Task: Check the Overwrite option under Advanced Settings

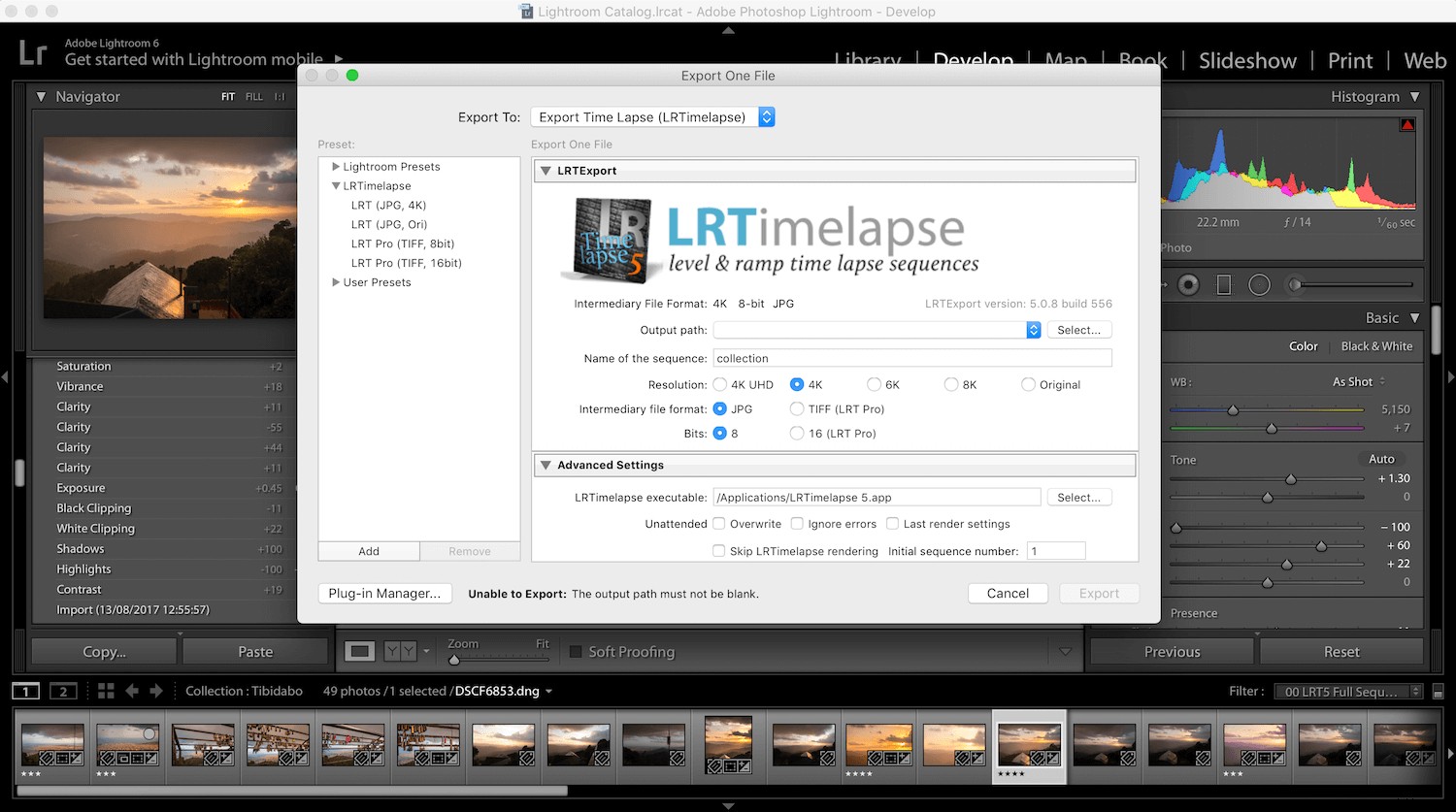Action: pos(718,524)
